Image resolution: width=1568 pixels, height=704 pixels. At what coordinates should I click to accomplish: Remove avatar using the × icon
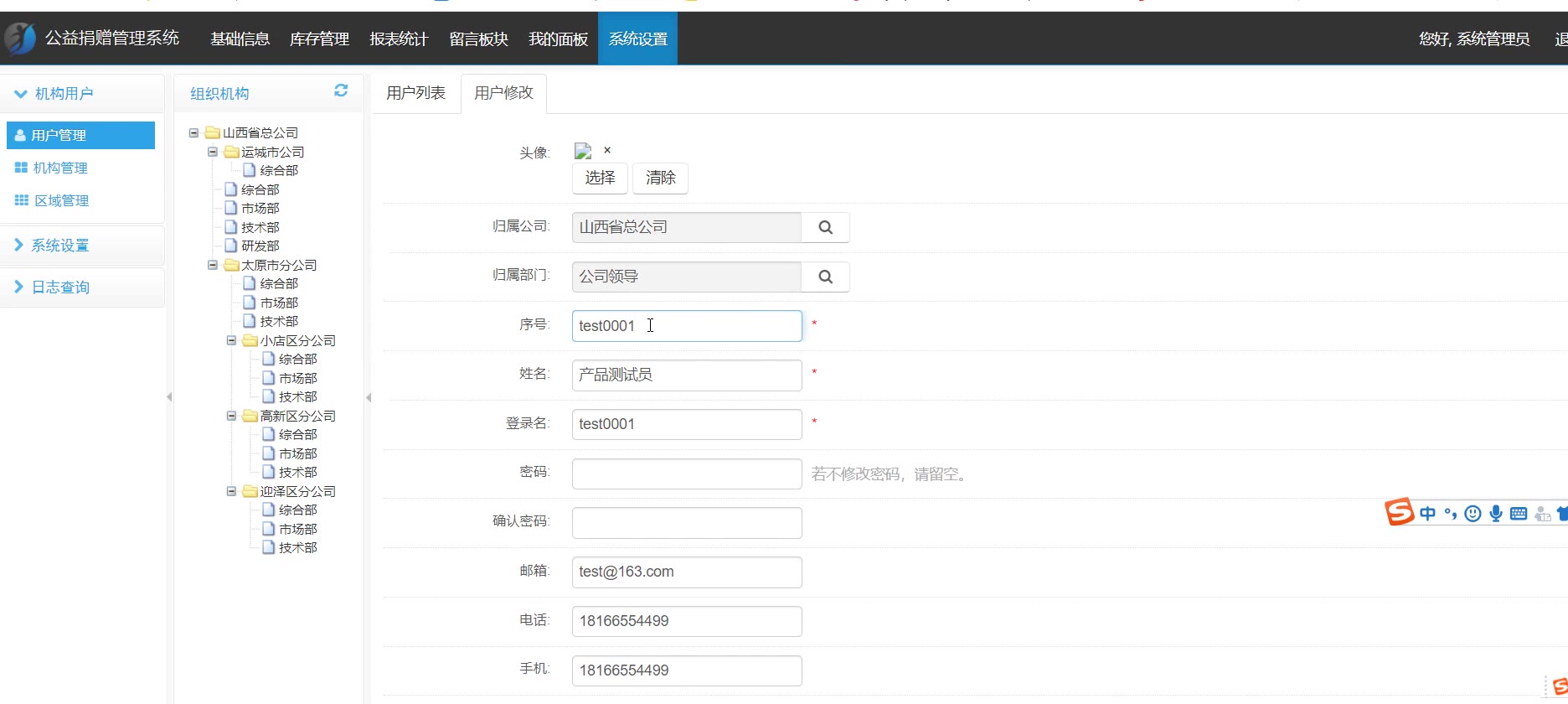[x=607, y=150]
